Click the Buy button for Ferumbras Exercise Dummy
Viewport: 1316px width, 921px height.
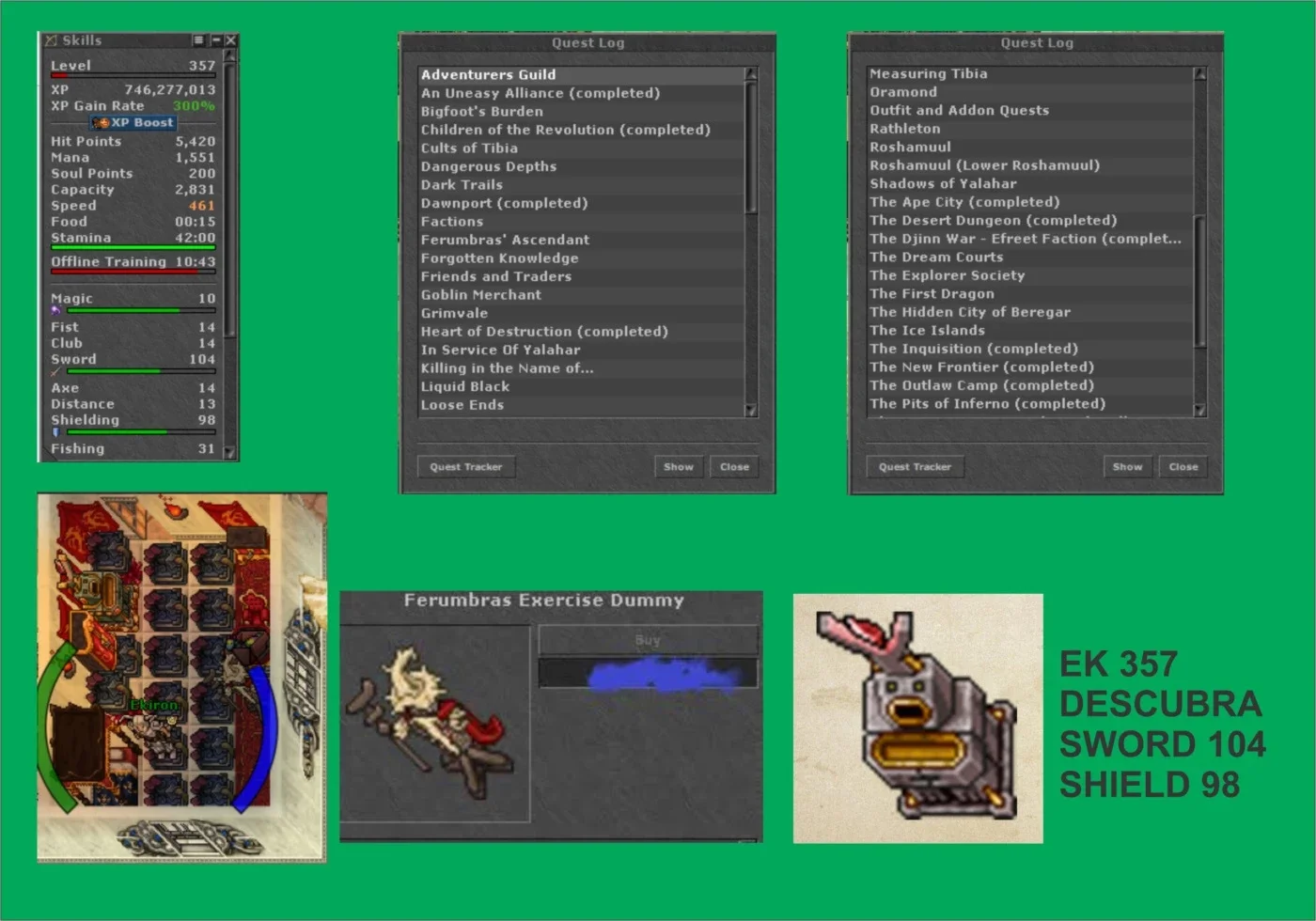pos(648,640)
